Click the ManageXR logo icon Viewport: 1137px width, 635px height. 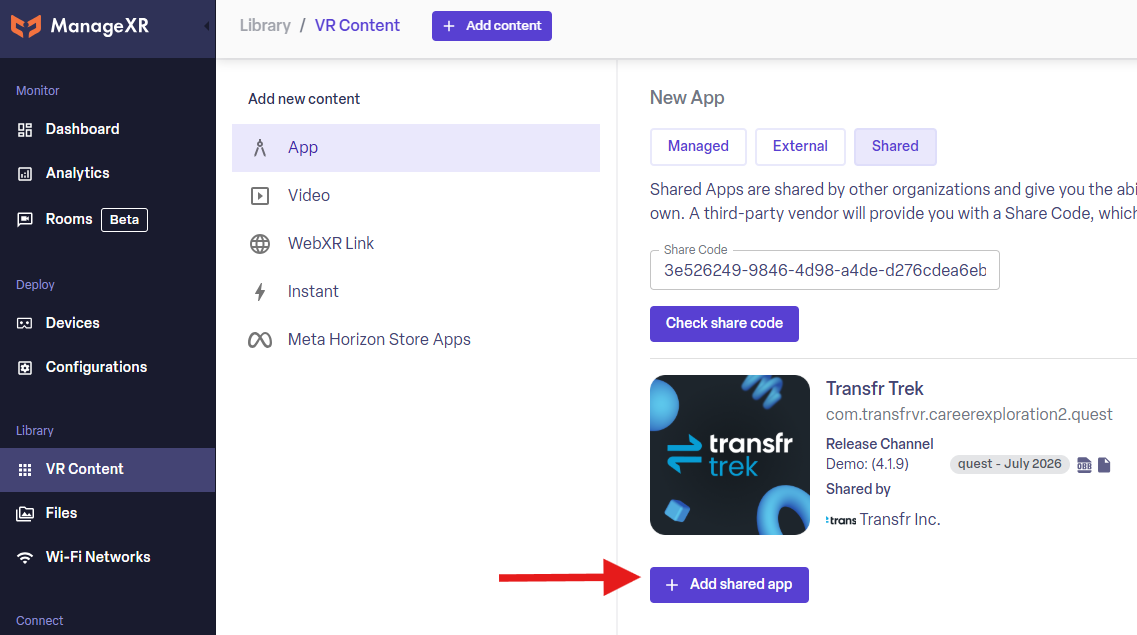pos(26,26)
